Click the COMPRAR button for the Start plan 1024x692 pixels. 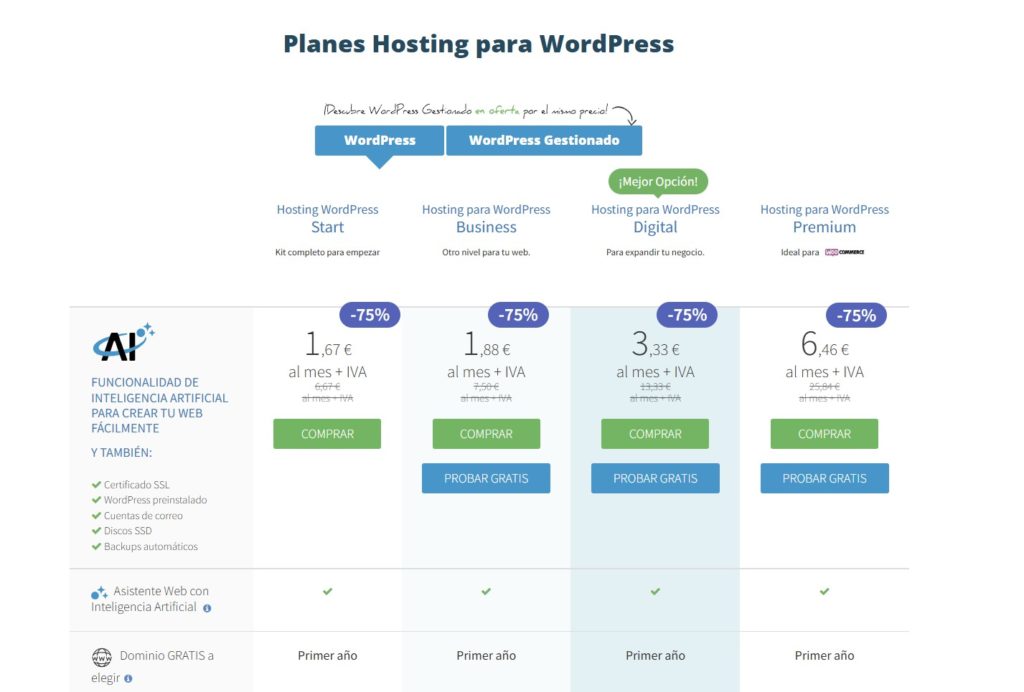(x=327, y=434)
